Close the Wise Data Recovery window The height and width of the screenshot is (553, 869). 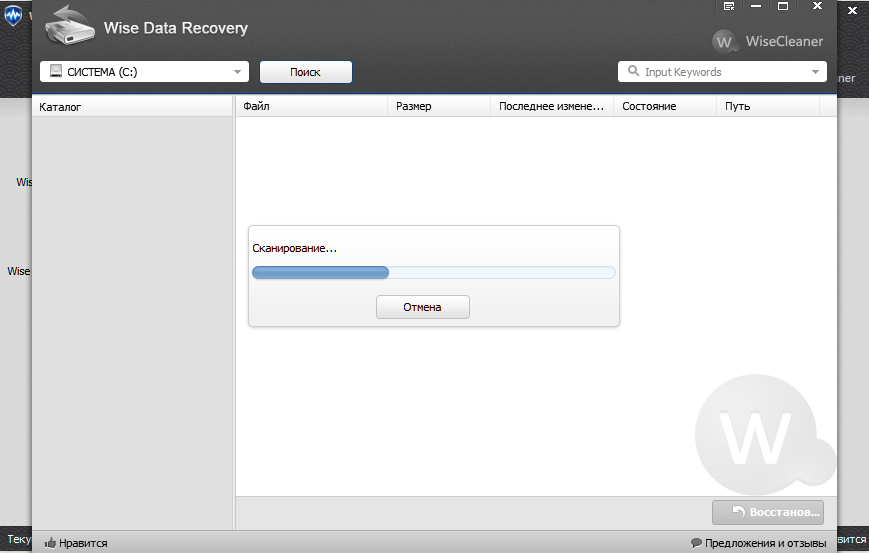817,6
